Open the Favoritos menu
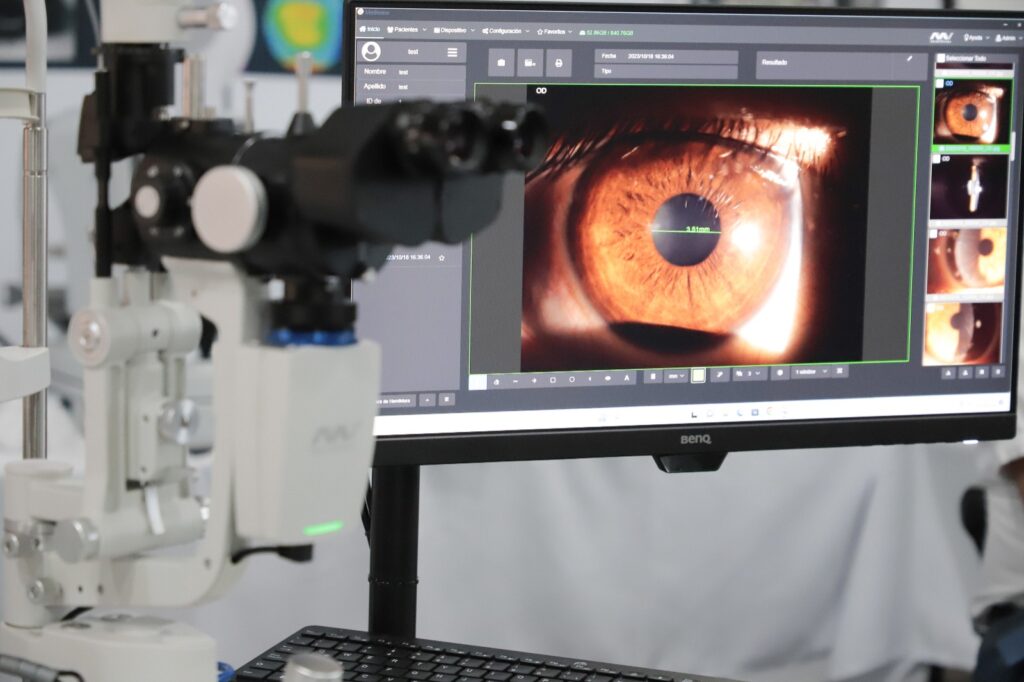This screenshot has width=1024, height=682. click(556, 32)
